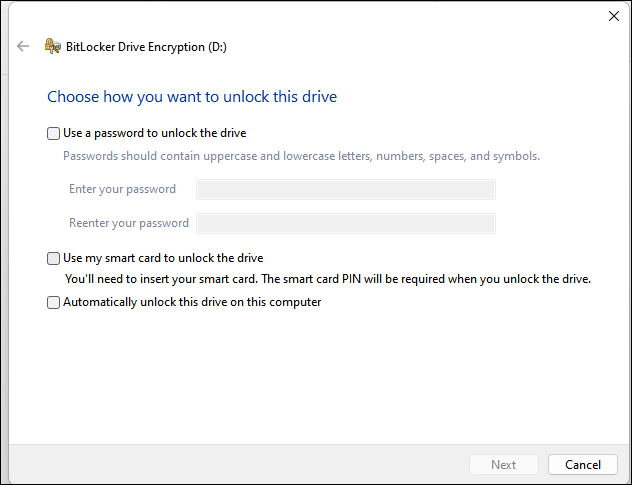The height and width of the screenshot is (485, 632).
Task: Enable the password unlock checkbox
Action: tap(54, 133)
